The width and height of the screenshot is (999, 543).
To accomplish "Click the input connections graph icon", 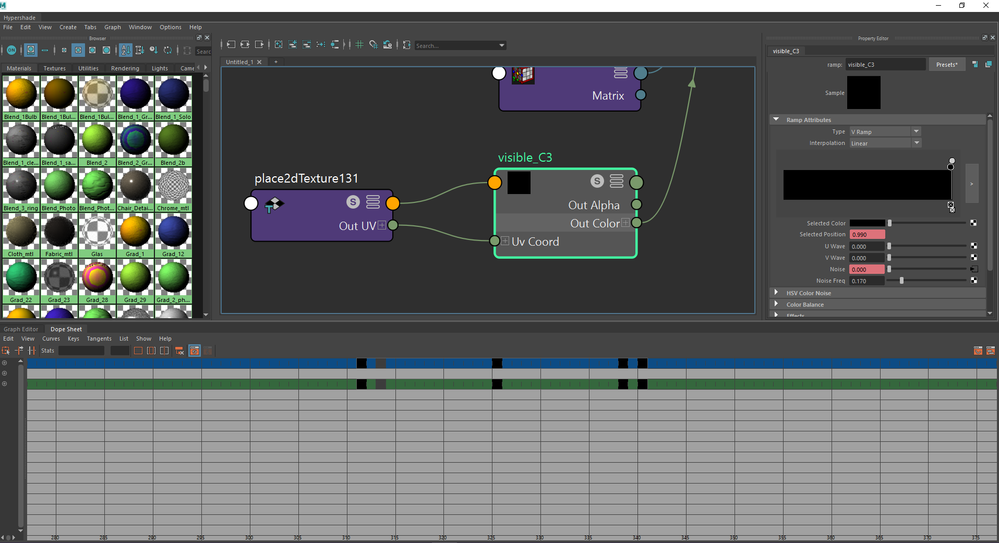I will [x=231, y=45].
